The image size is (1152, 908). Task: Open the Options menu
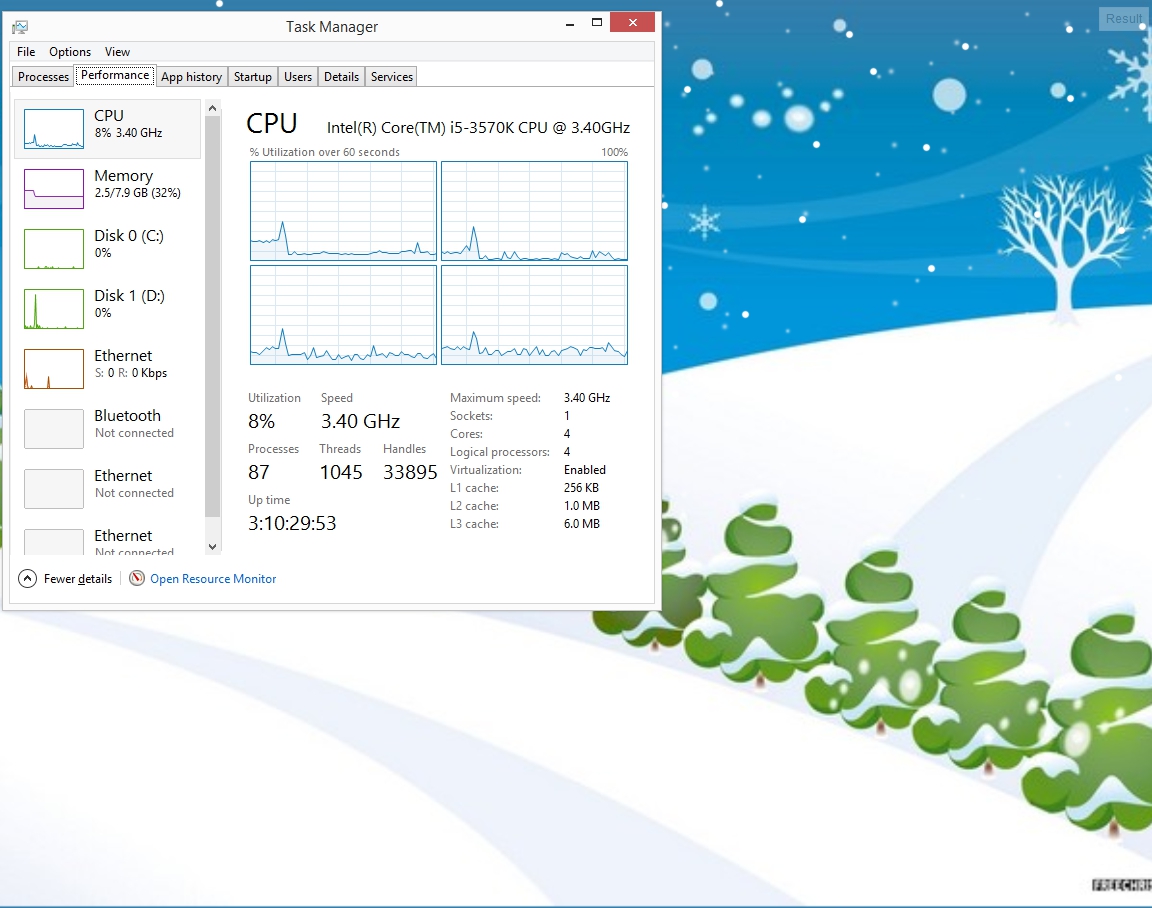tap(70, 52)
